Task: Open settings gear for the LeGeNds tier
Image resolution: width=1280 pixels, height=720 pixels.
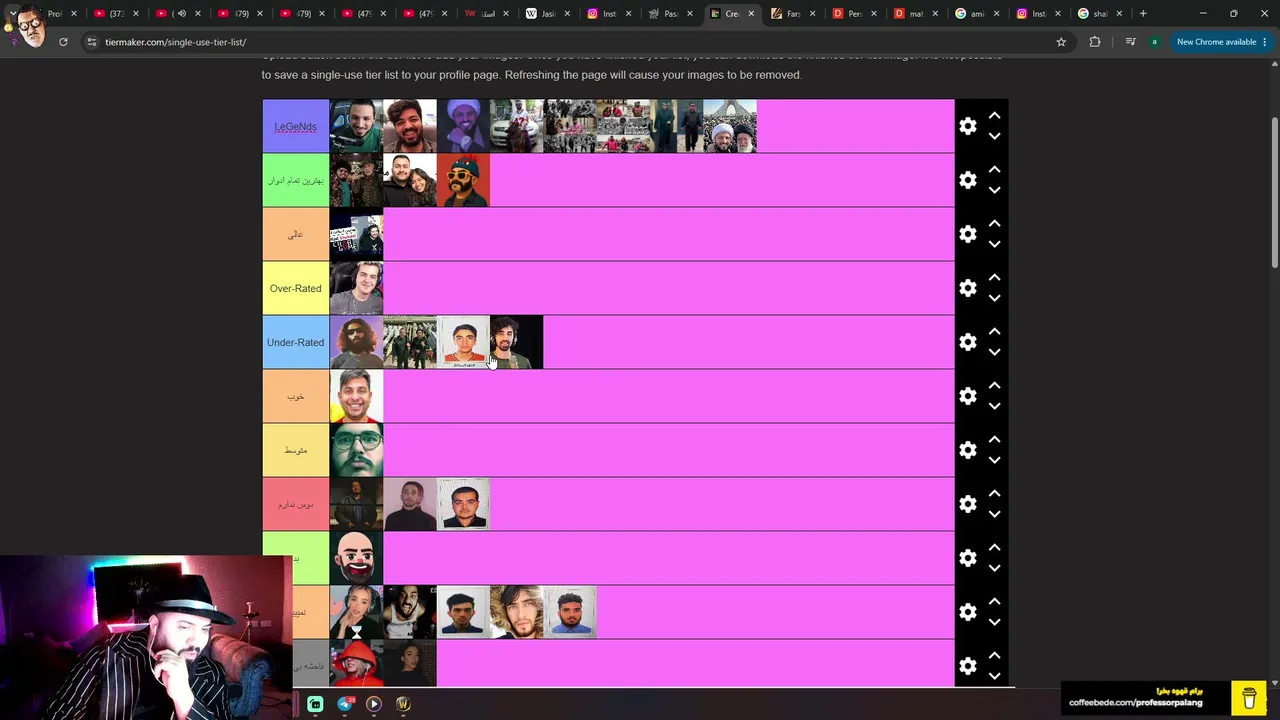Action: pos(967,126)
